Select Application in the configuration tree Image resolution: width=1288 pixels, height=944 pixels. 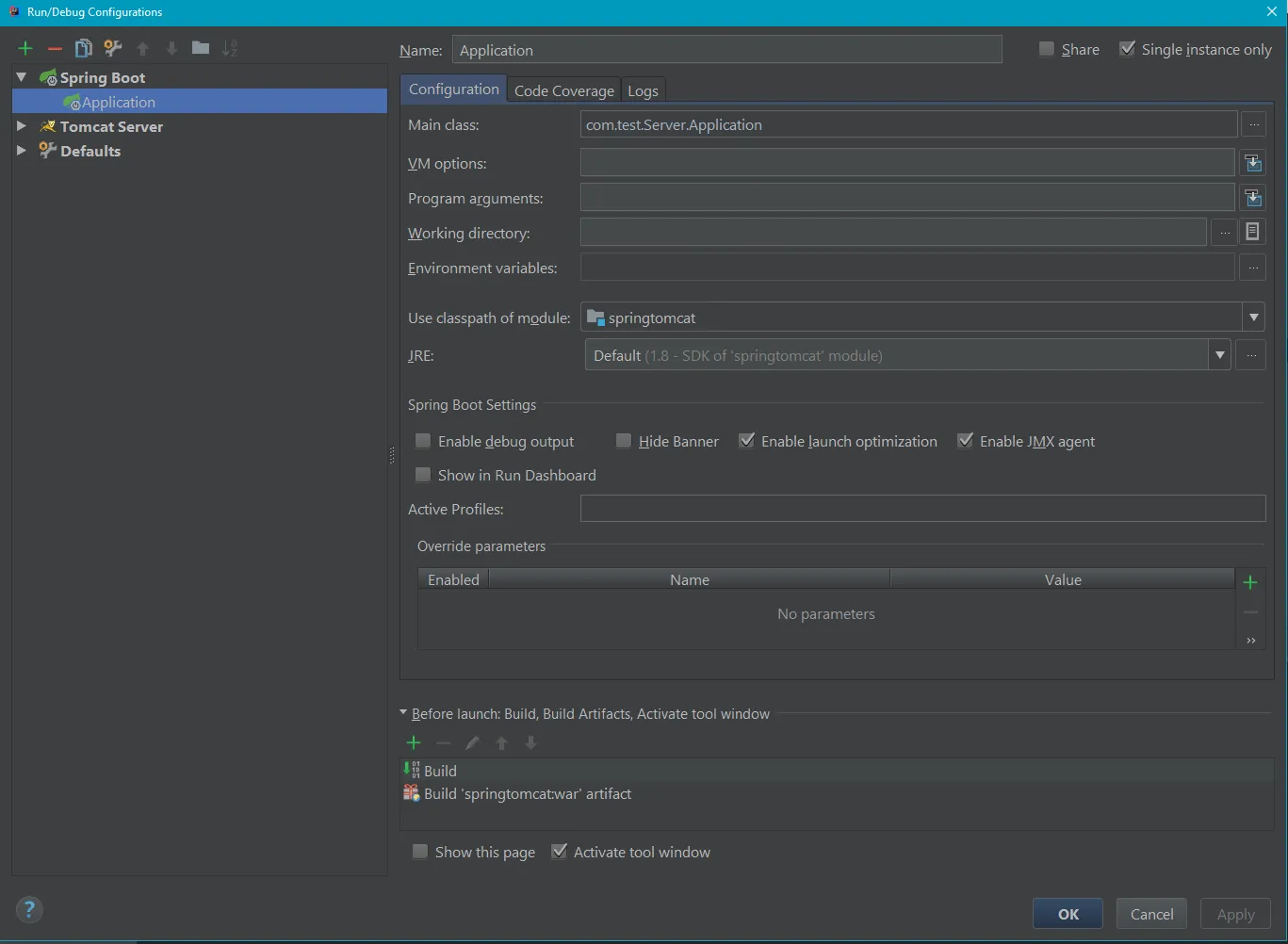tap(200, 102)
